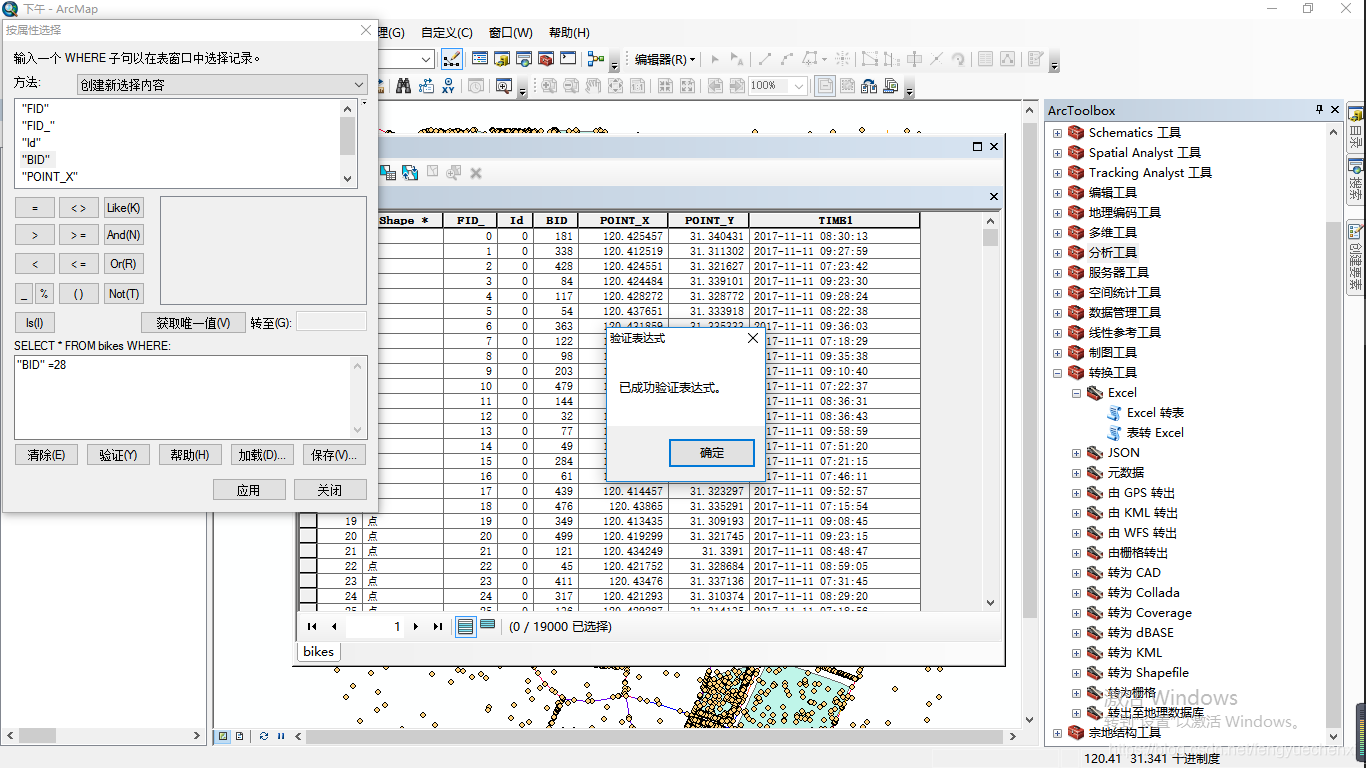Switch map to Layout View
The height and width of the screenshot is (768, 1366).
(240, 736)
